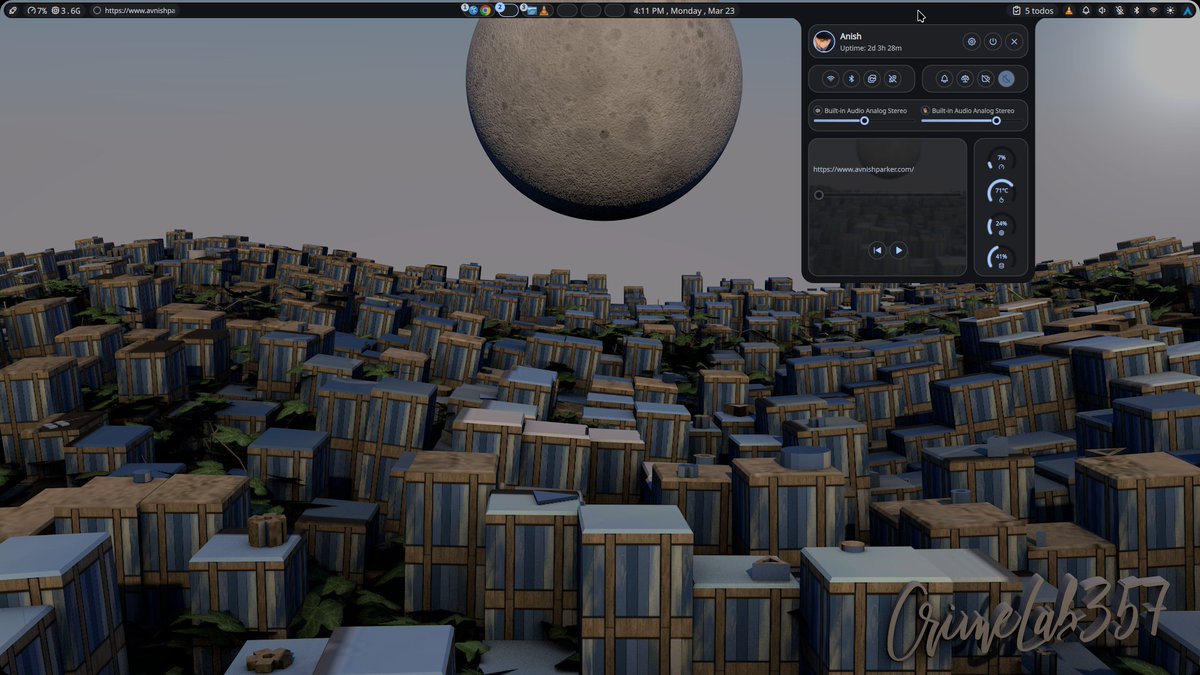
Task: Close the control panel with the X button
Action: tap(1014, 42)
